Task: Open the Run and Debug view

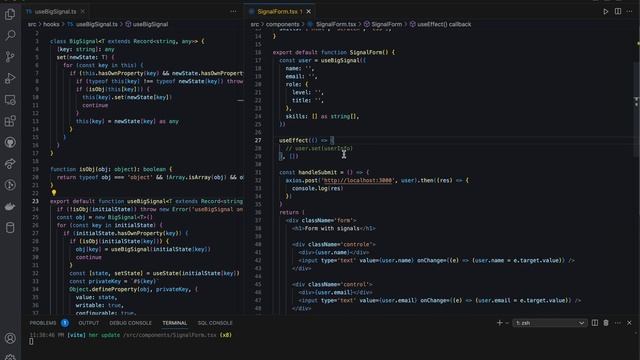Action: [10, 78]
